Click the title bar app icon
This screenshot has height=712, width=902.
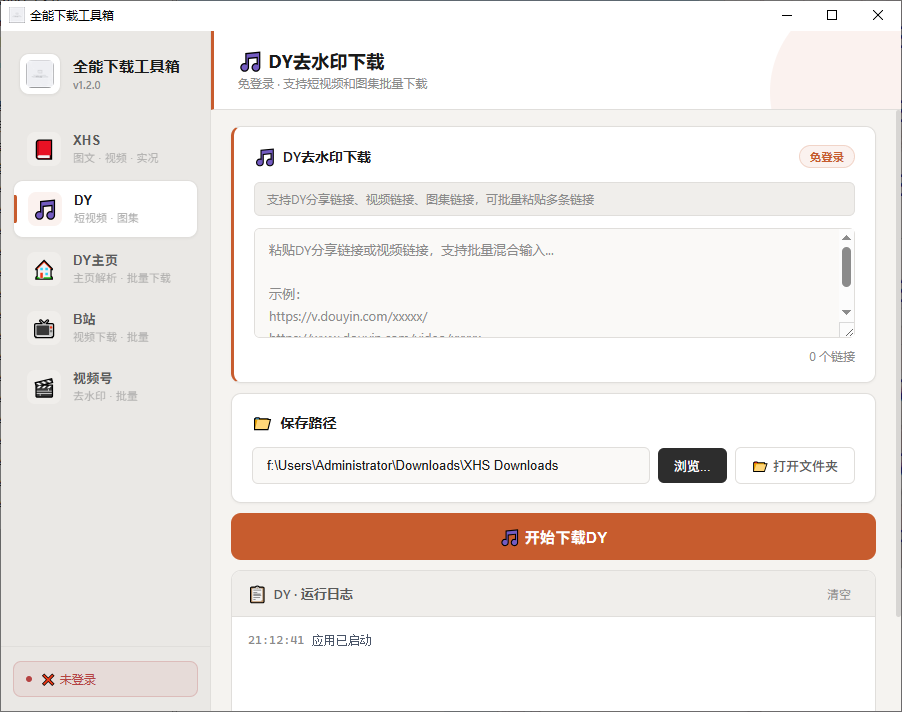[x=17, y=15]
